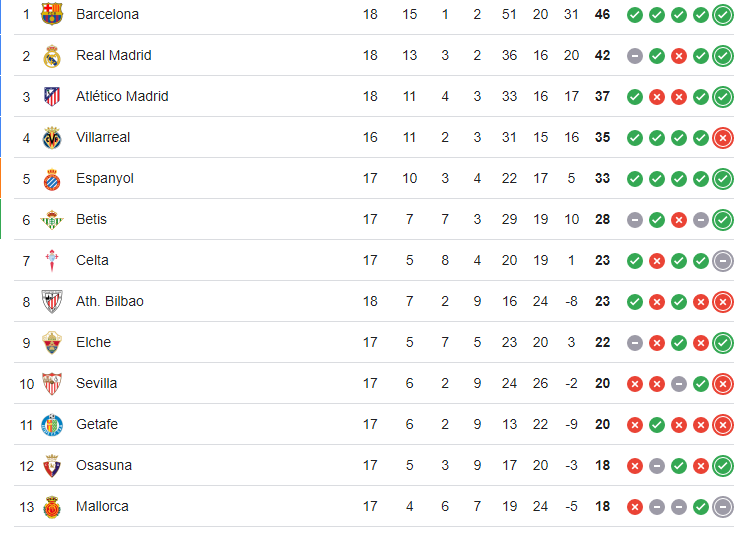The height and width of the screenshot is (536, 741).
Task: Click Barcelona's latest circled win result icon
Action: pyautogui.click(x=723, y=14)
